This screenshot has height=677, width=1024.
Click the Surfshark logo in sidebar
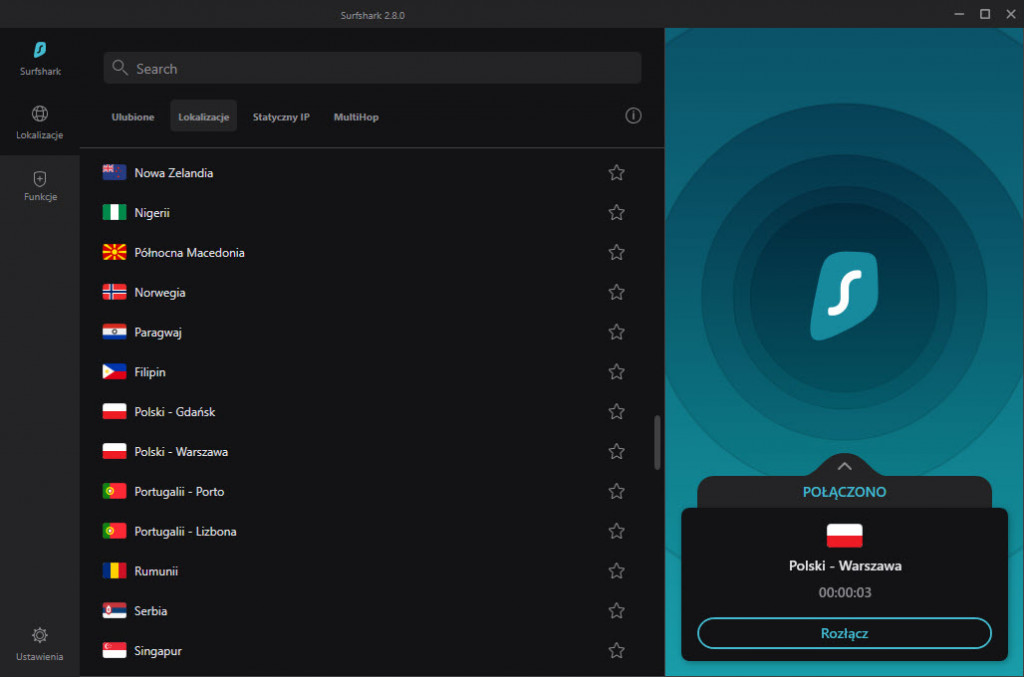(40, 50)
